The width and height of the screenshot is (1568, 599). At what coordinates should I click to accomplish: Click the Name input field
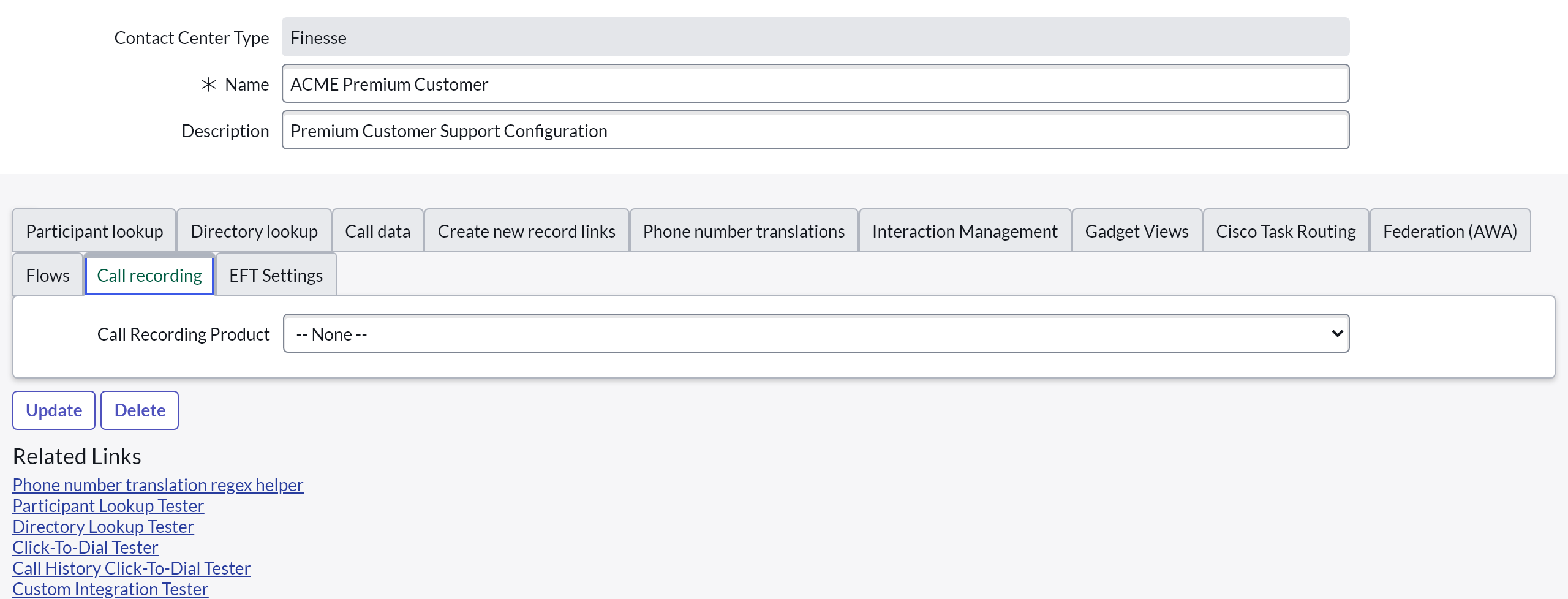(x=815, y=84)
